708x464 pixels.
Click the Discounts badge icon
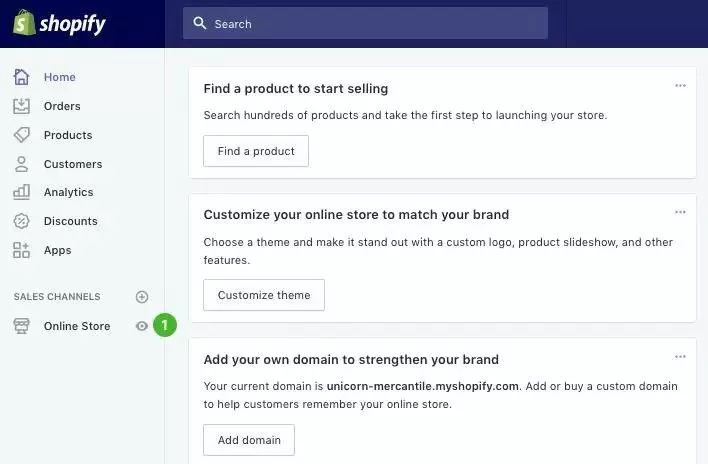22,221
